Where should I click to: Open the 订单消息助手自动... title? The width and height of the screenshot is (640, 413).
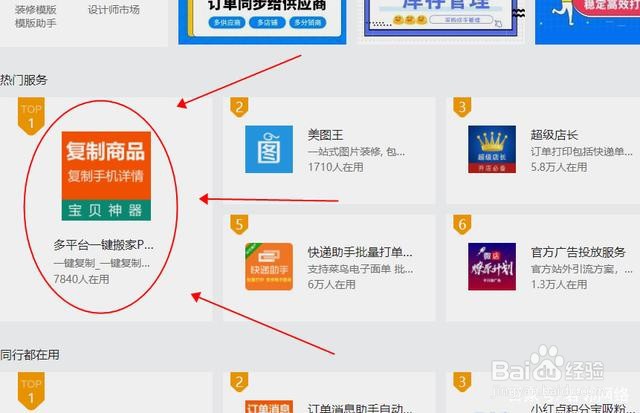360,408
